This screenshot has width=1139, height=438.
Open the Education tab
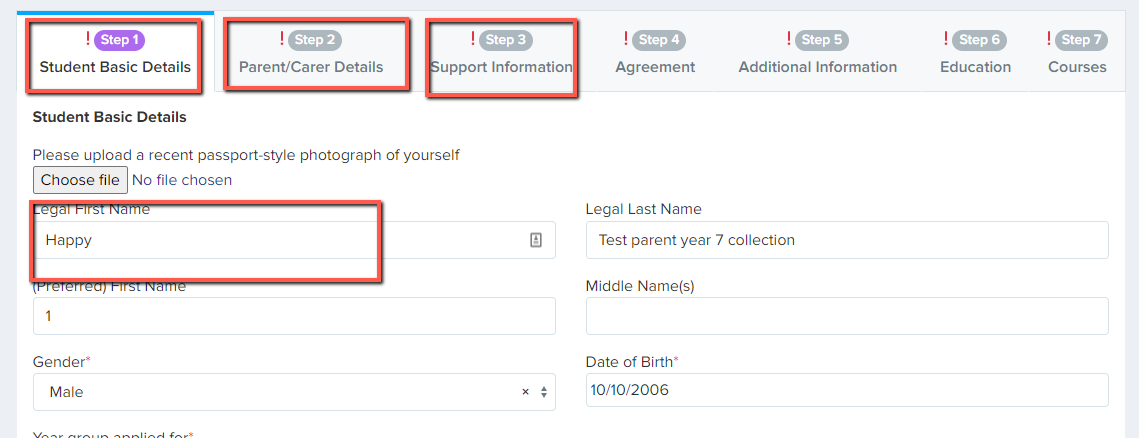coord(976,68)
